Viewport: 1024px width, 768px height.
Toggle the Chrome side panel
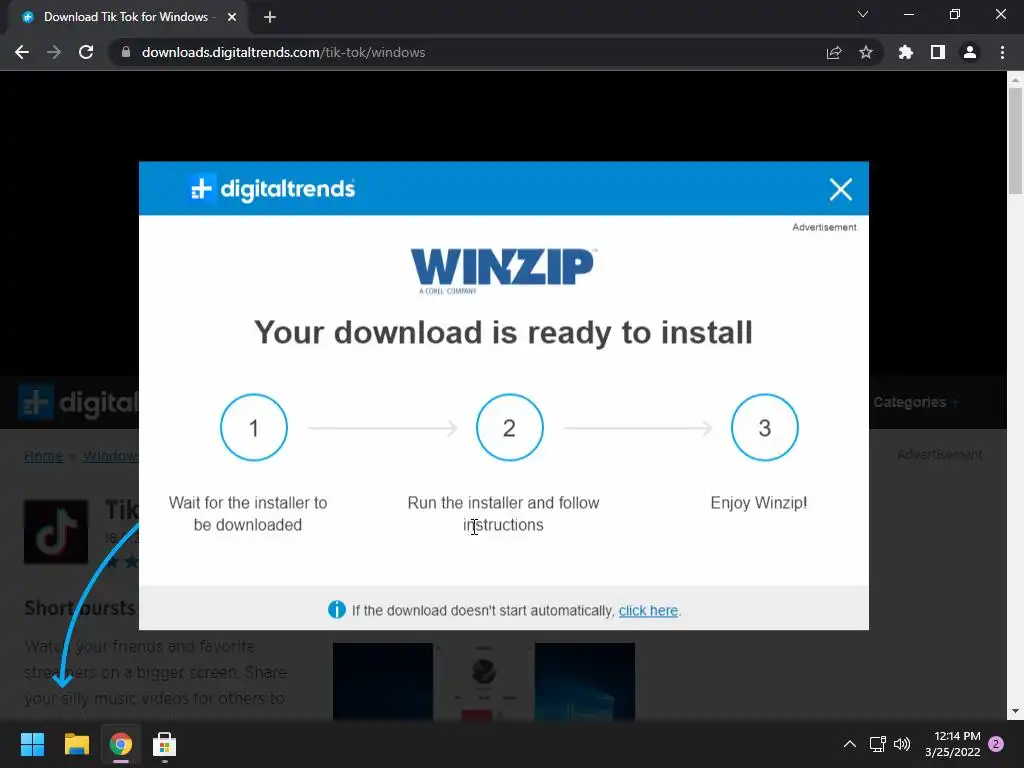coord(938,52)
